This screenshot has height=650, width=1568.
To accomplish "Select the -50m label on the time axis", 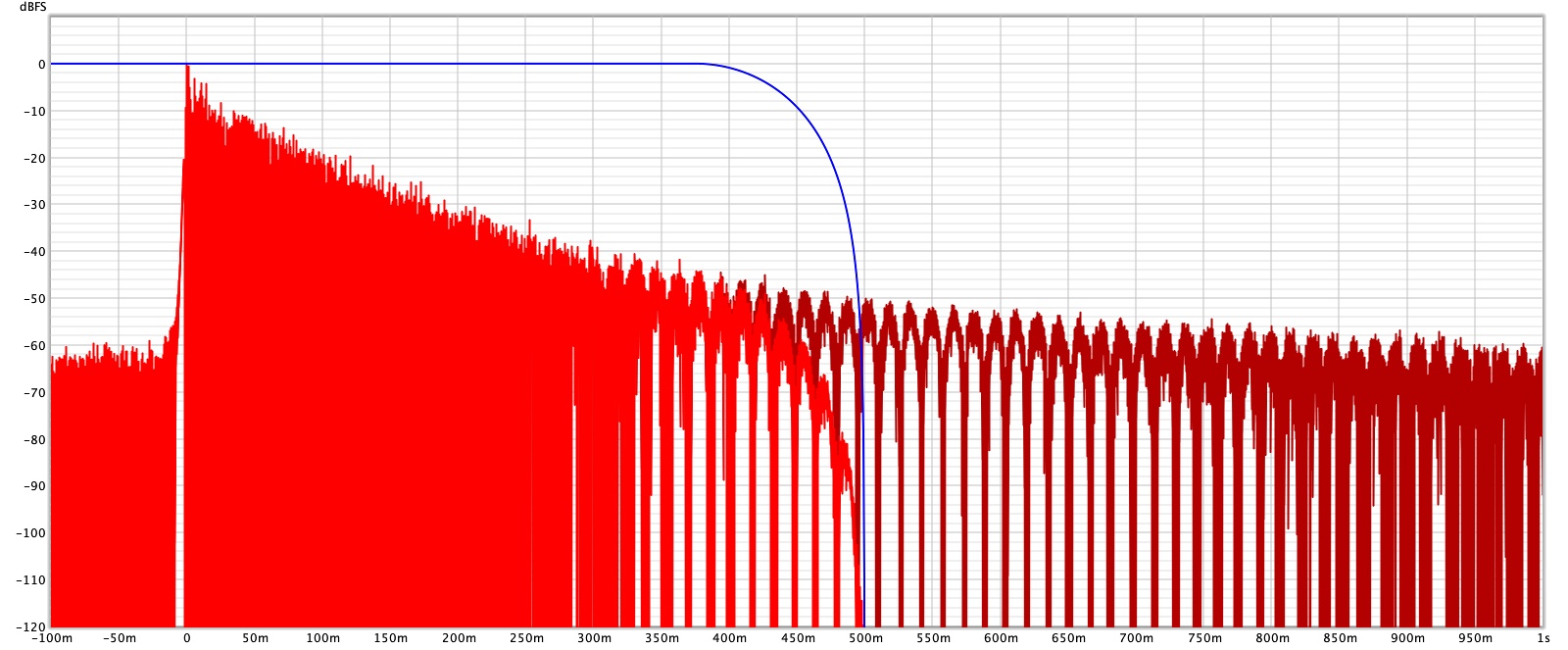I will click(x=120, y=638).
